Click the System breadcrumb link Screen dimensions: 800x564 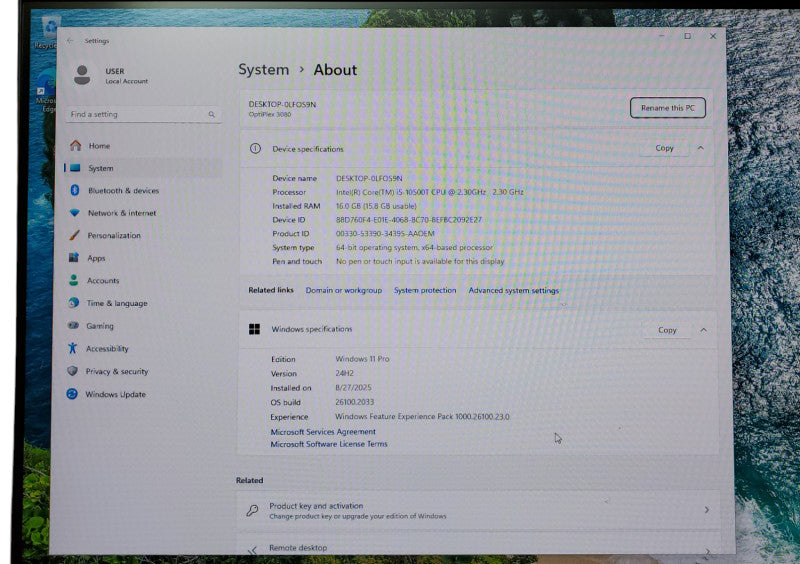click(x=263, y=69)
